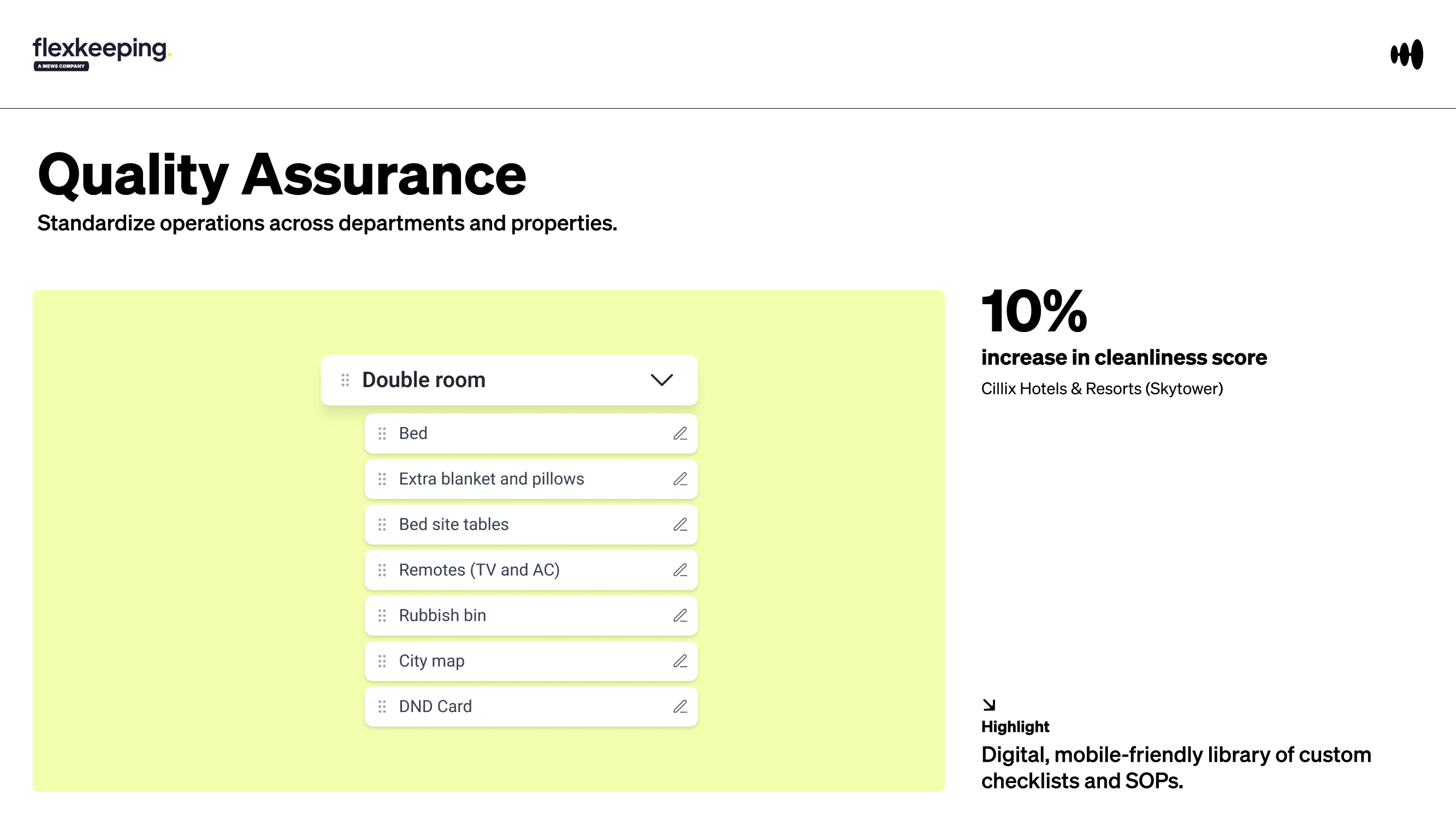Click the Highlight arrow icon

tap(989, 705)
